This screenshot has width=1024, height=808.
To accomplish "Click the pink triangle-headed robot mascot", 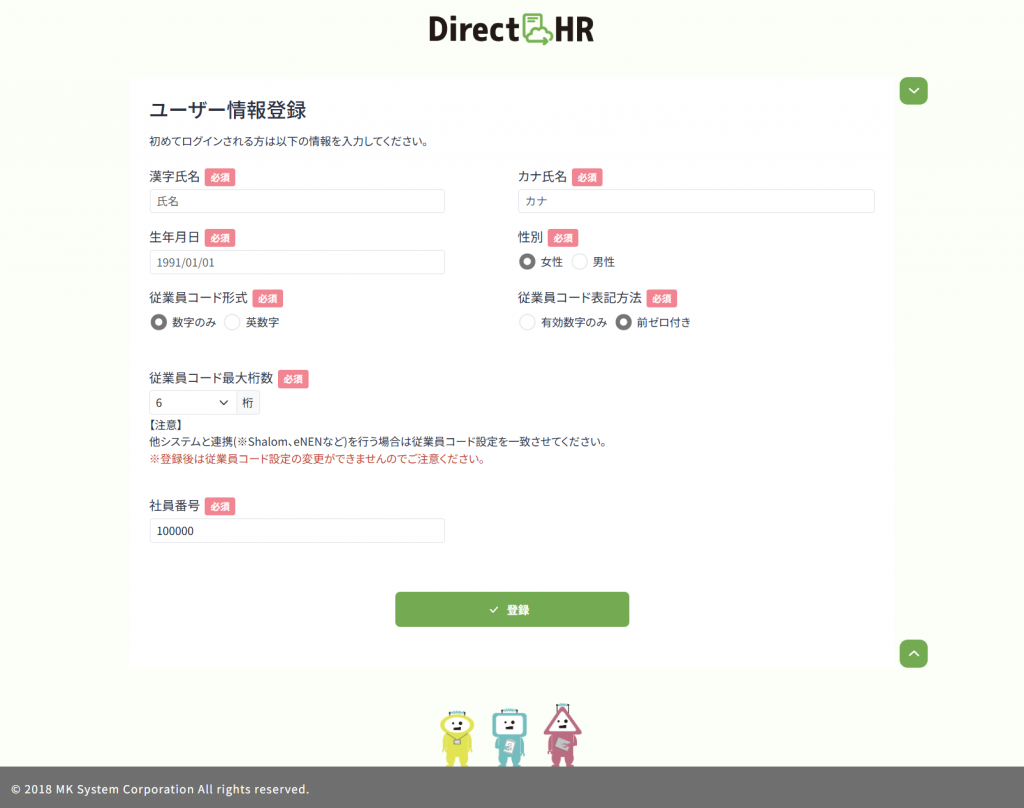I will (x=562, y=734).
